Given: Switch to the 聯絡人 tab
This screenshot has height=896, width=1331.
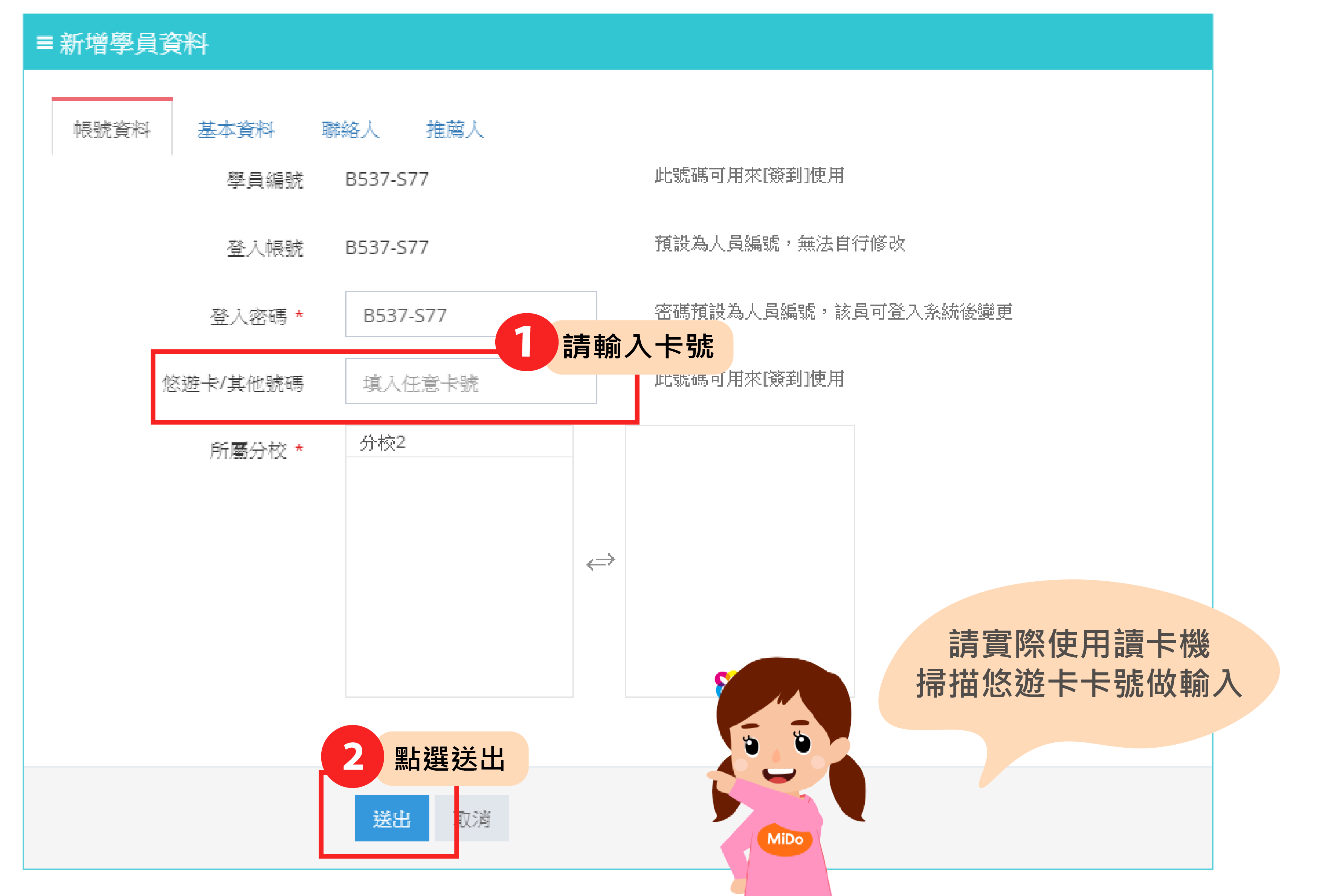Looking at the screenshot, I should pos(350,130).
